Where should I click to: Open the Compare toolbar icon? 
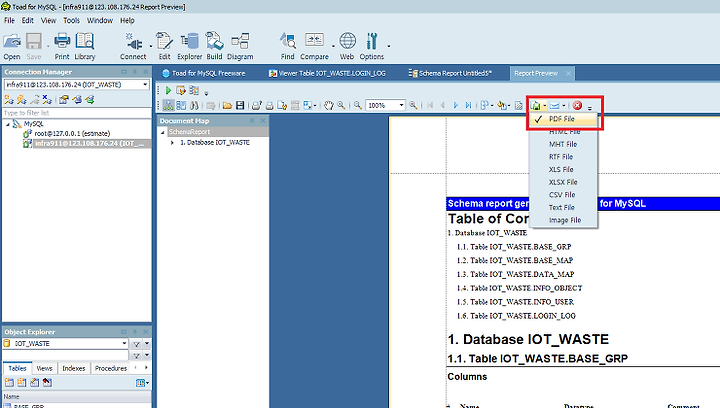pyautogui.click(x=315, y=40)
